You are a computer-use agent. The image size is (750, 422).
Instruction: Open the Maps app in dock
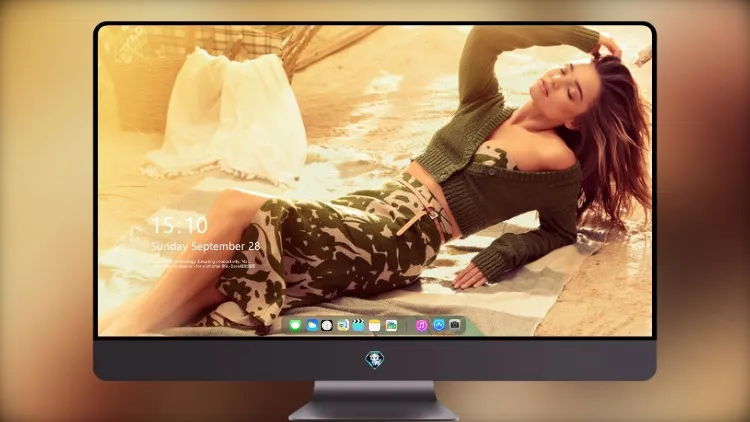[x=343, y=325]
